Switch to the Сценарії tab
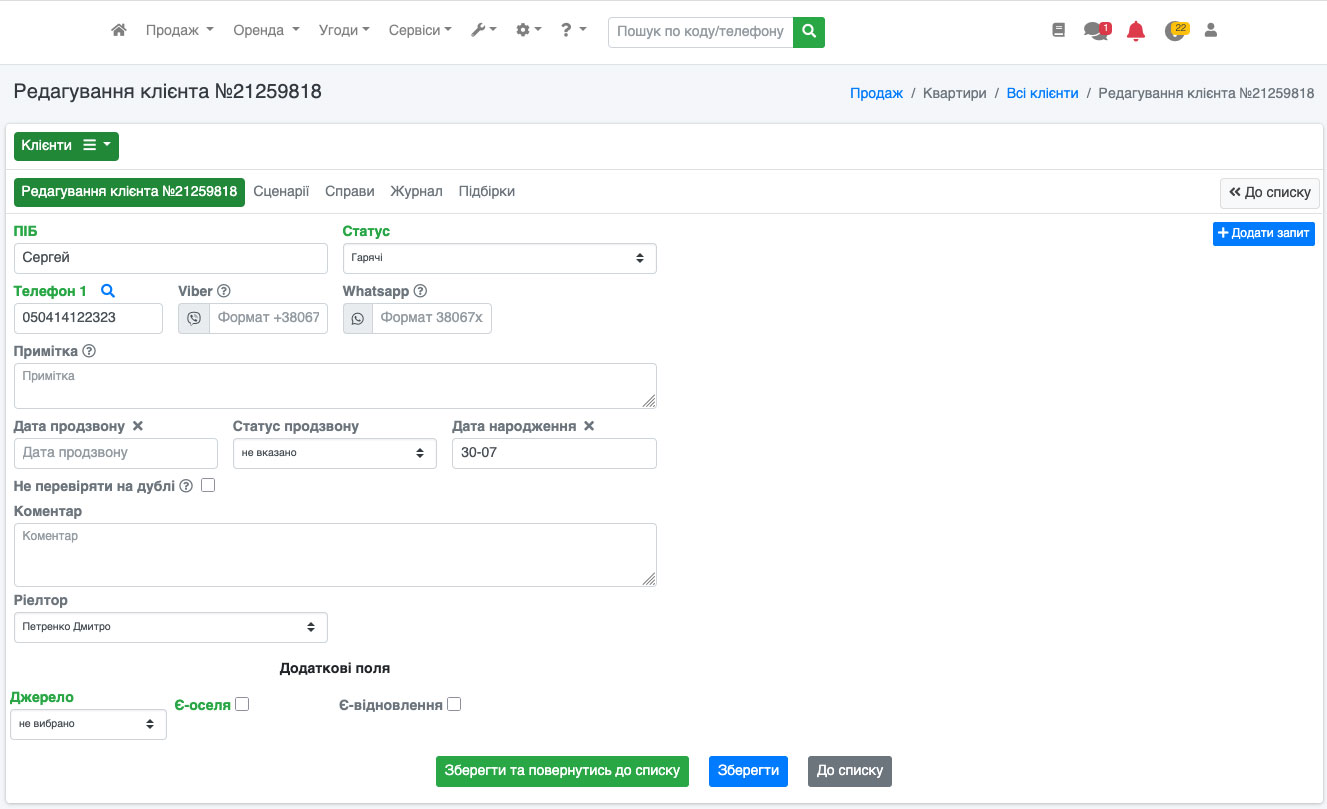The width and height of the screenshot is (1327, 809). pyautogui.click(x=281, y=191)
